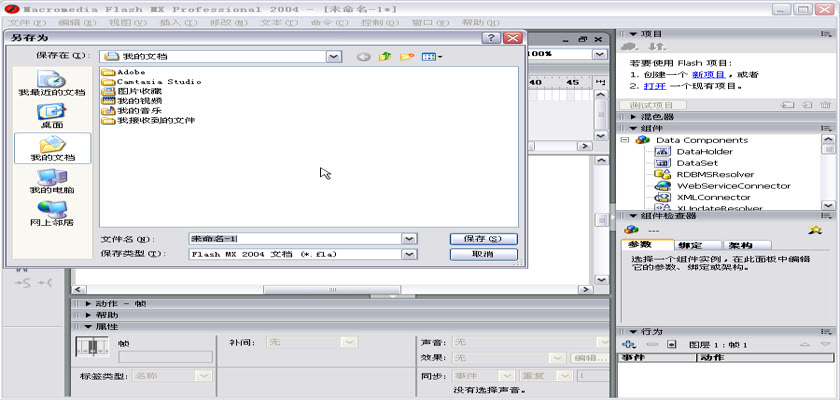840x400 pixels.
Task: Collapse the 属性 panel
Action: click(x=88, y=327)
